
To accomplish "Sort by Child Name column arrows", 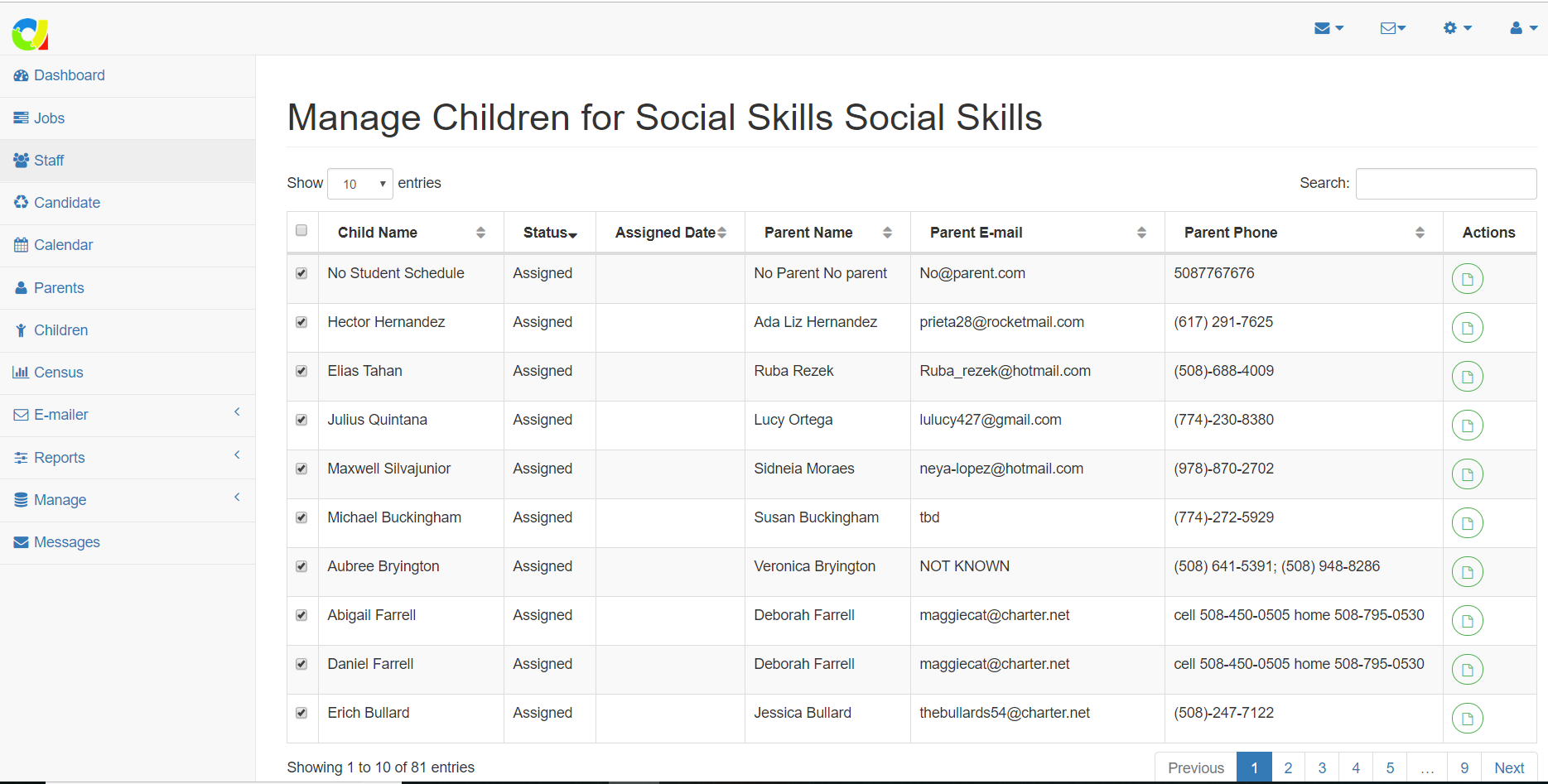I will [x=480, y=233].
